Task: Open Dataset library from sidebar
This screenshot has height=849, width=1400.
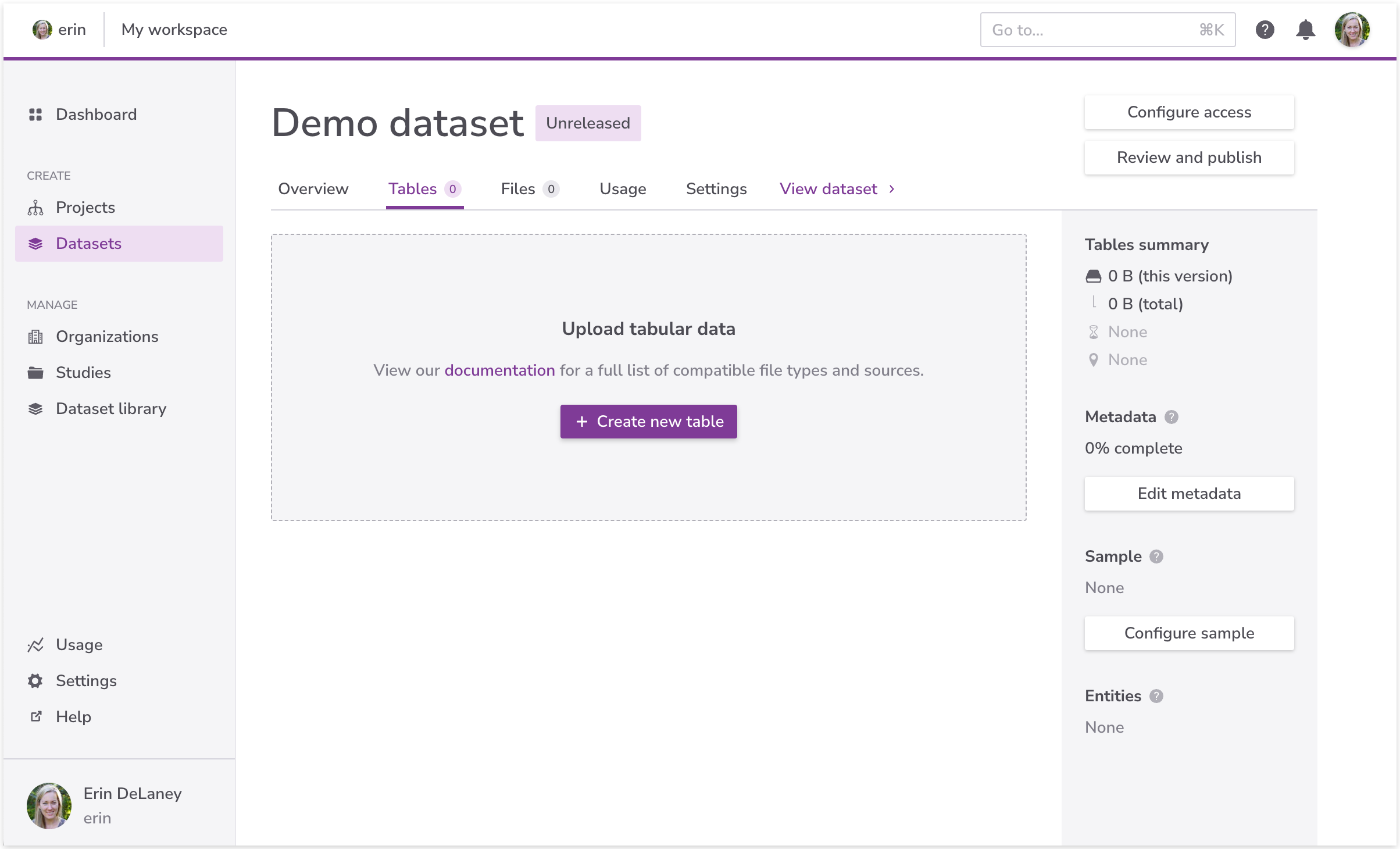Action: tap(110, 409)
